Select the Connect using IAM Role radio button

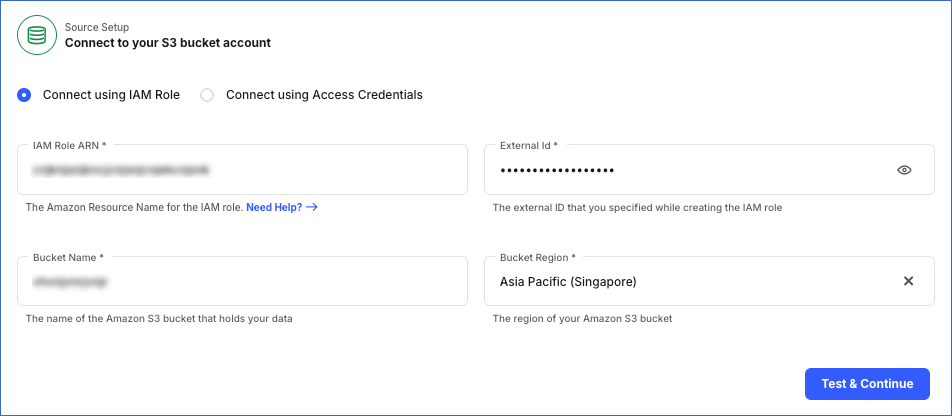click(25, 95)
